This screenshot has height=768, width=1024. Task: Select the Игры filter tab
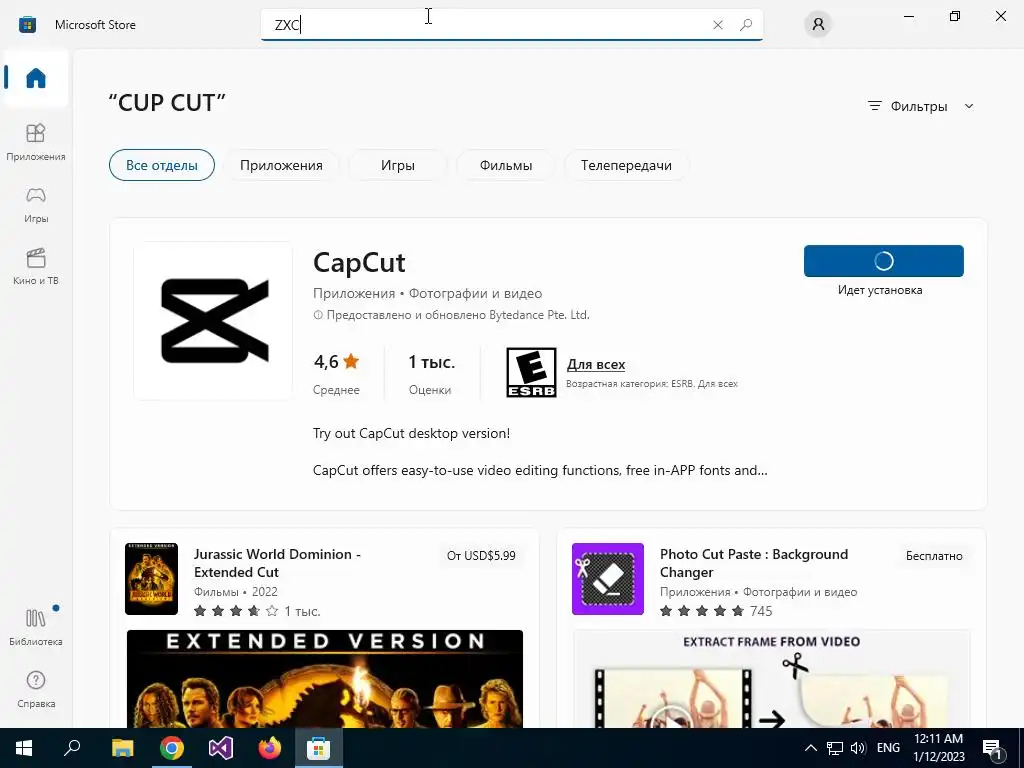click(x=398, y=165)
